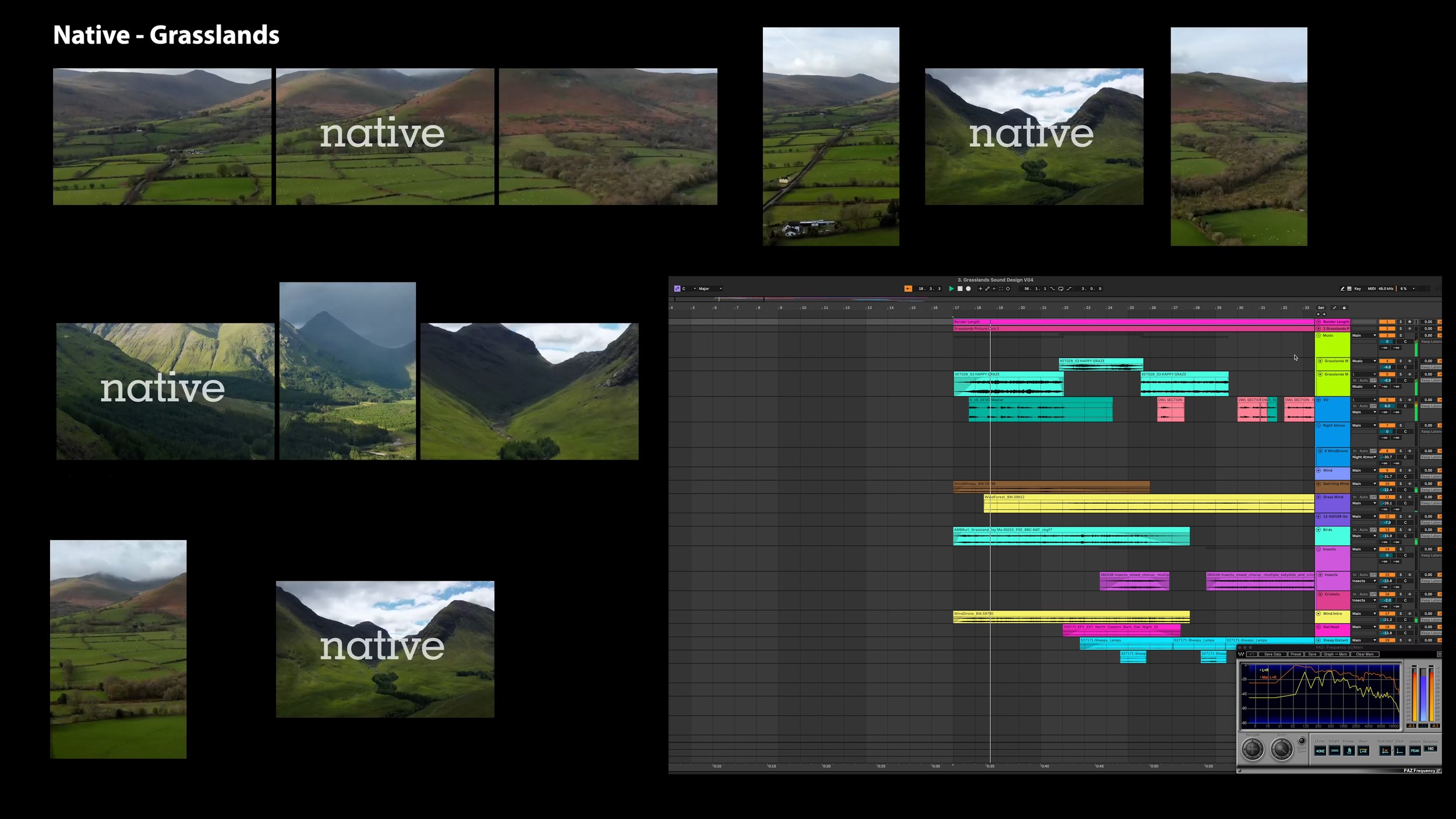Click the Reset Zoom knob in PAZ
Screen dimensions: 1456x819
coord(1302,740)
